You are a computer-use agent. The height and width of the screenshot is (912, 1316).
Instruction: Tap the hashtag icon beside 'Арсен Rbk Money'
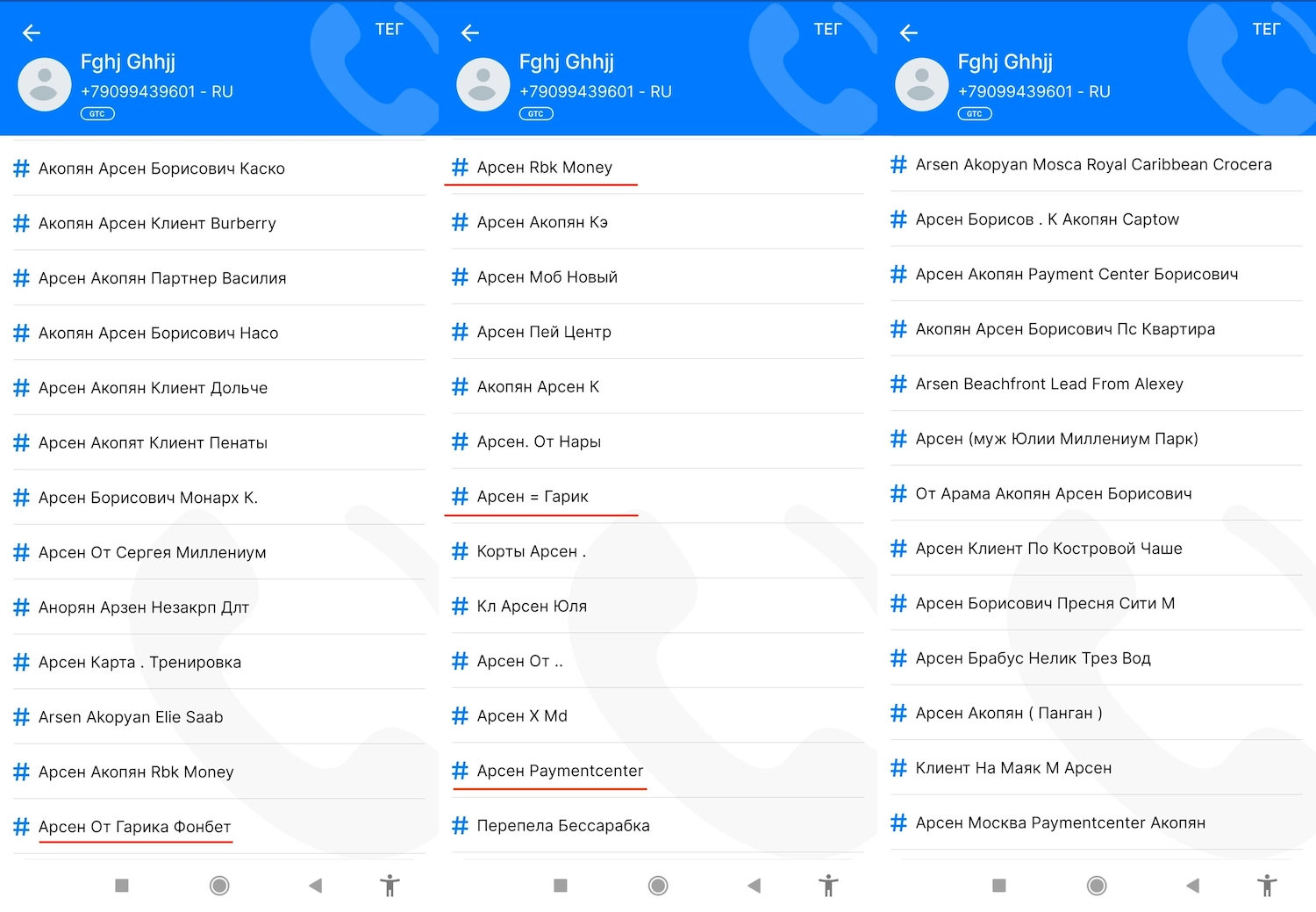[x=460, y=167]
